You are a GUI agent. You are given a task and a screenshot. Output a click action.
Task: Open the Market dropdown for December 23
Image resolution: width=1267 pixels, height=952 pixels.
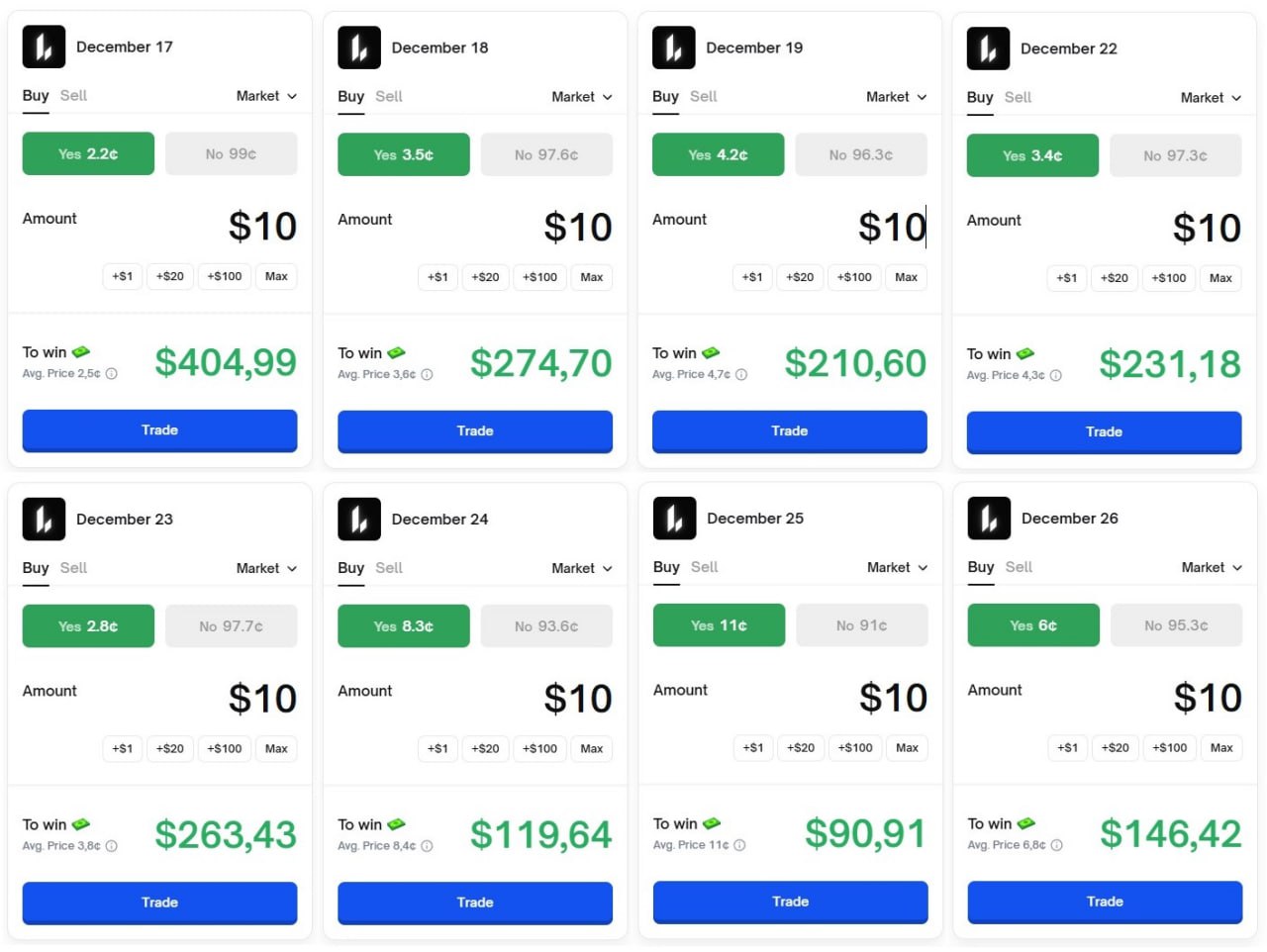point(266,568)
